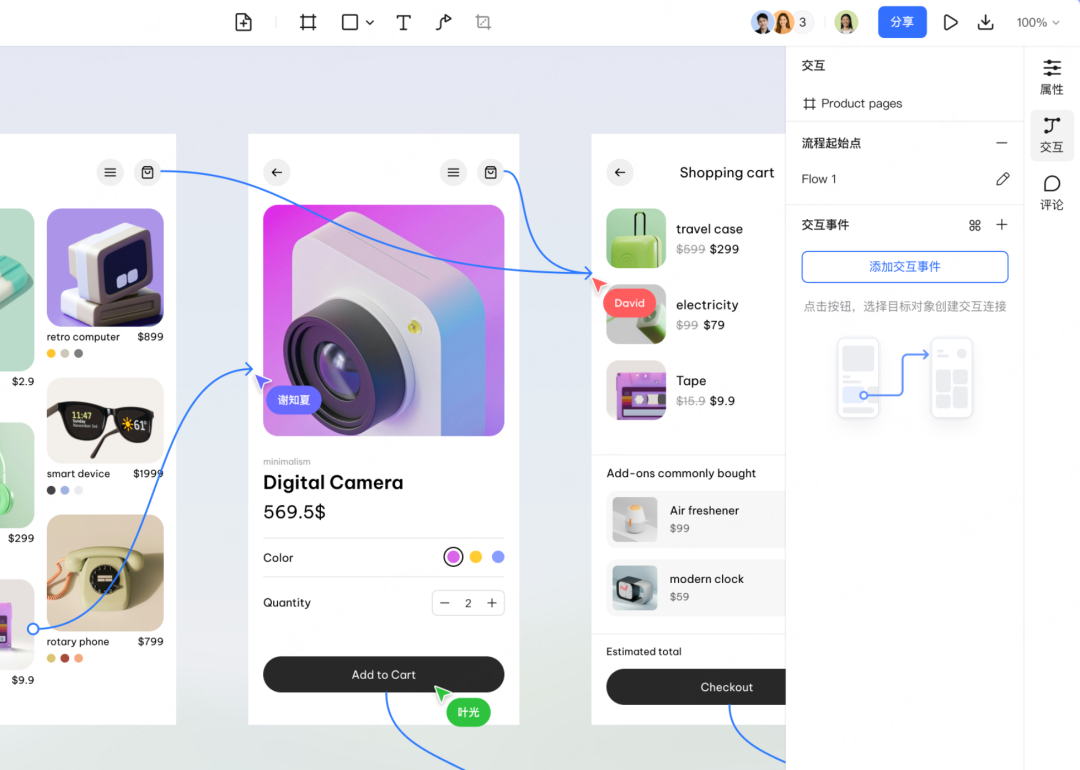Open the shape tool dropdown arrow
The height and width of the screenshot is (770, 1080).
[x=370, y=23]
